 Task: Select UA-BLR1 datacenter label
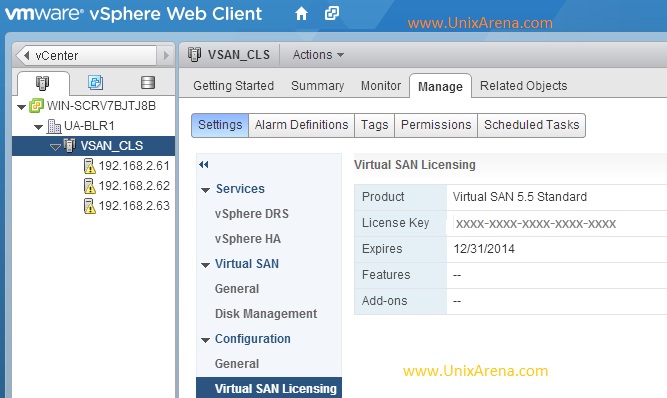pos(89,126)
